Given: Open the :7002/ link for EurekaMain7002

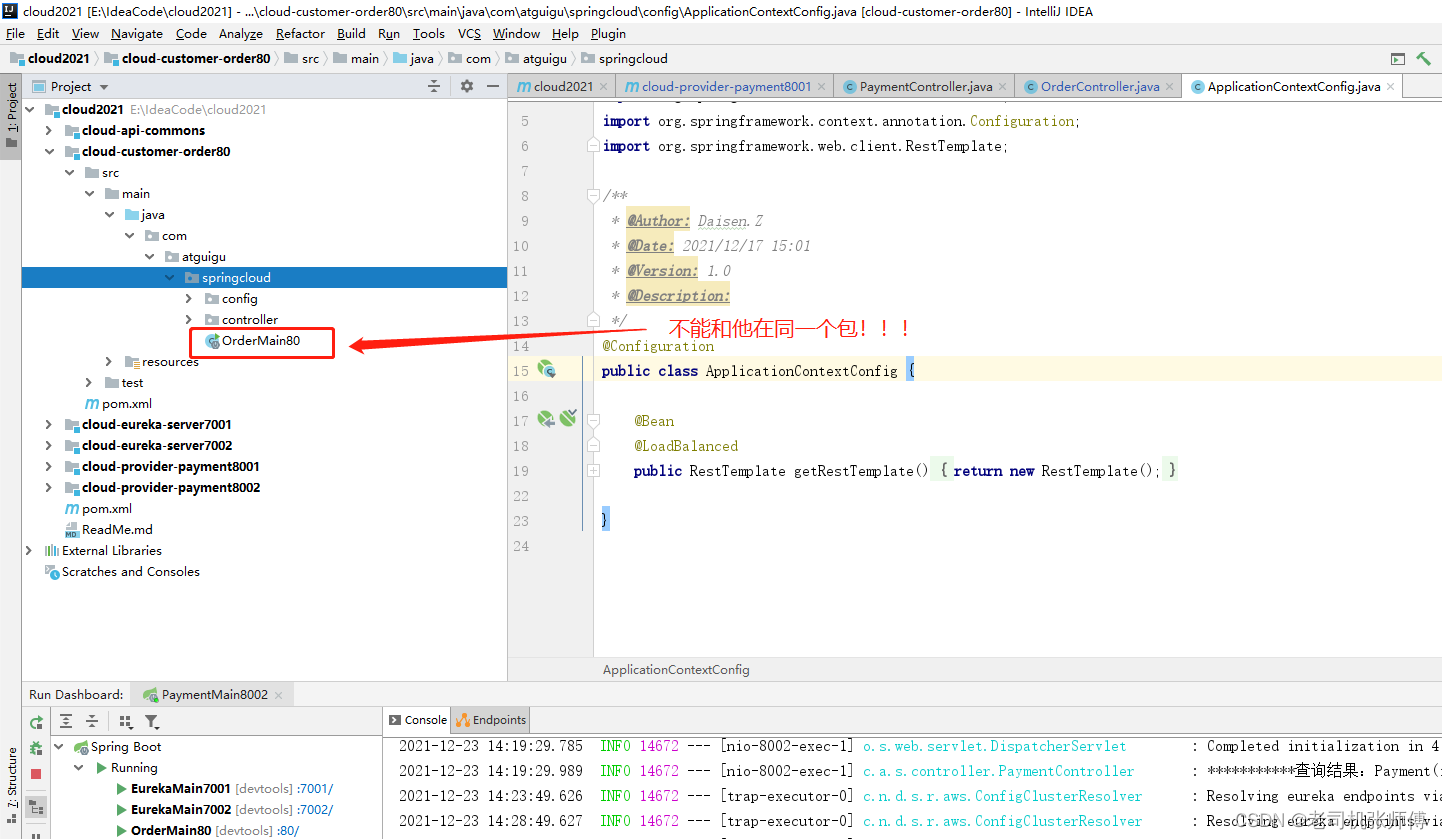Looking at the screenshot, I should point(315,809).
